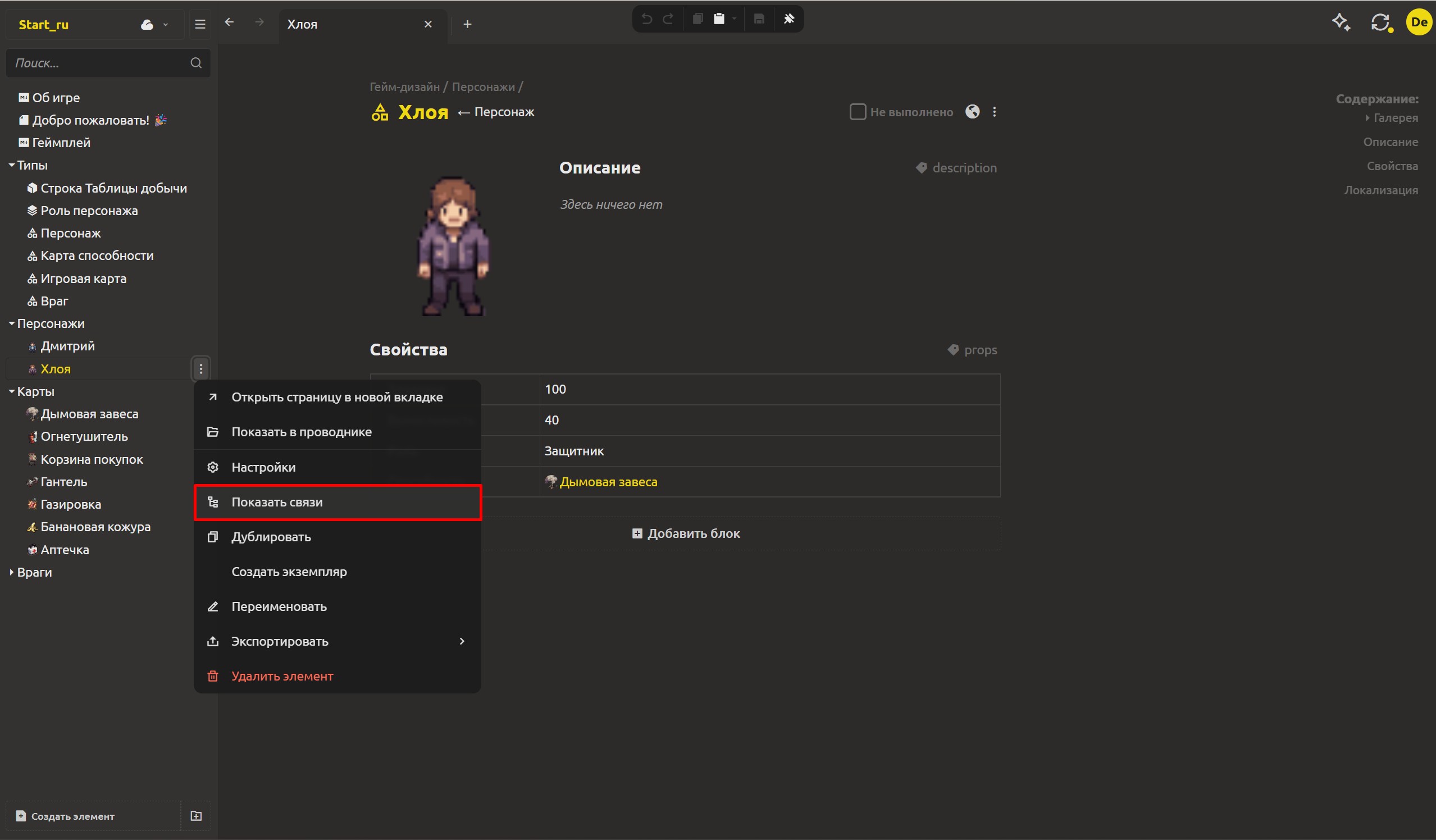1436x840 pixels.
Task: Select Показать связи in context menu
Action: pyautogui.click(x=338, y=502)
